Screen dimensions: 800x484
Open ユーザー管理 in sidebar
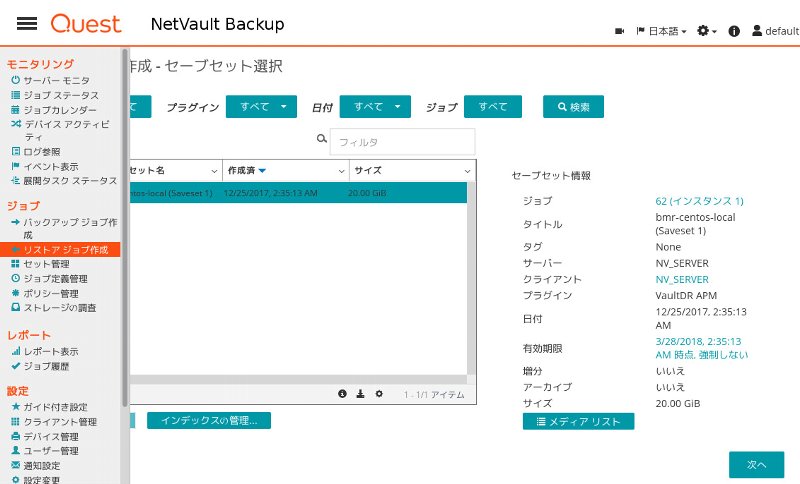pos(51,451)
